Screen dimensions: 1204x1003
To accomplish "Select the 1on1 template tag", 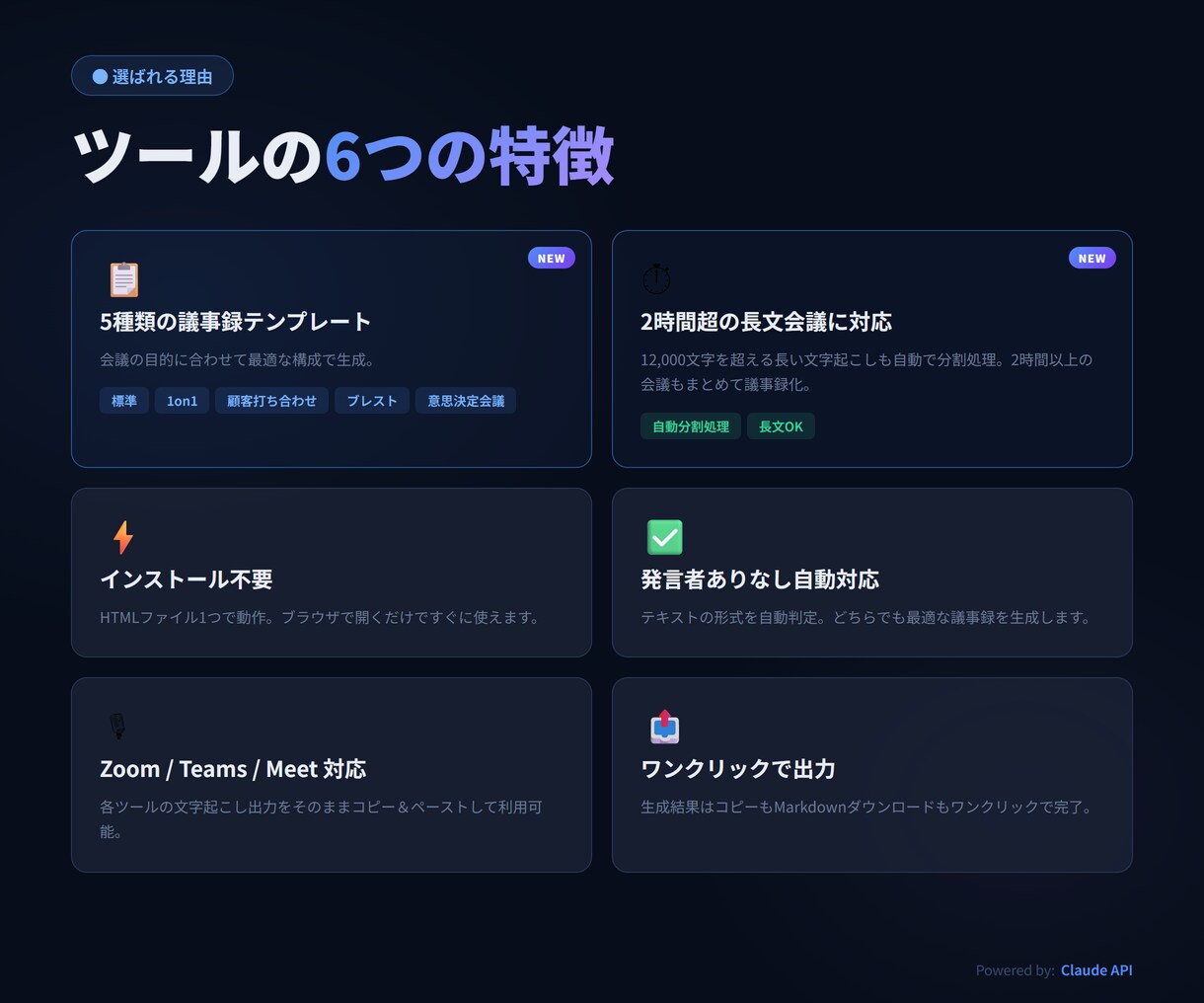I will (183, 401).
